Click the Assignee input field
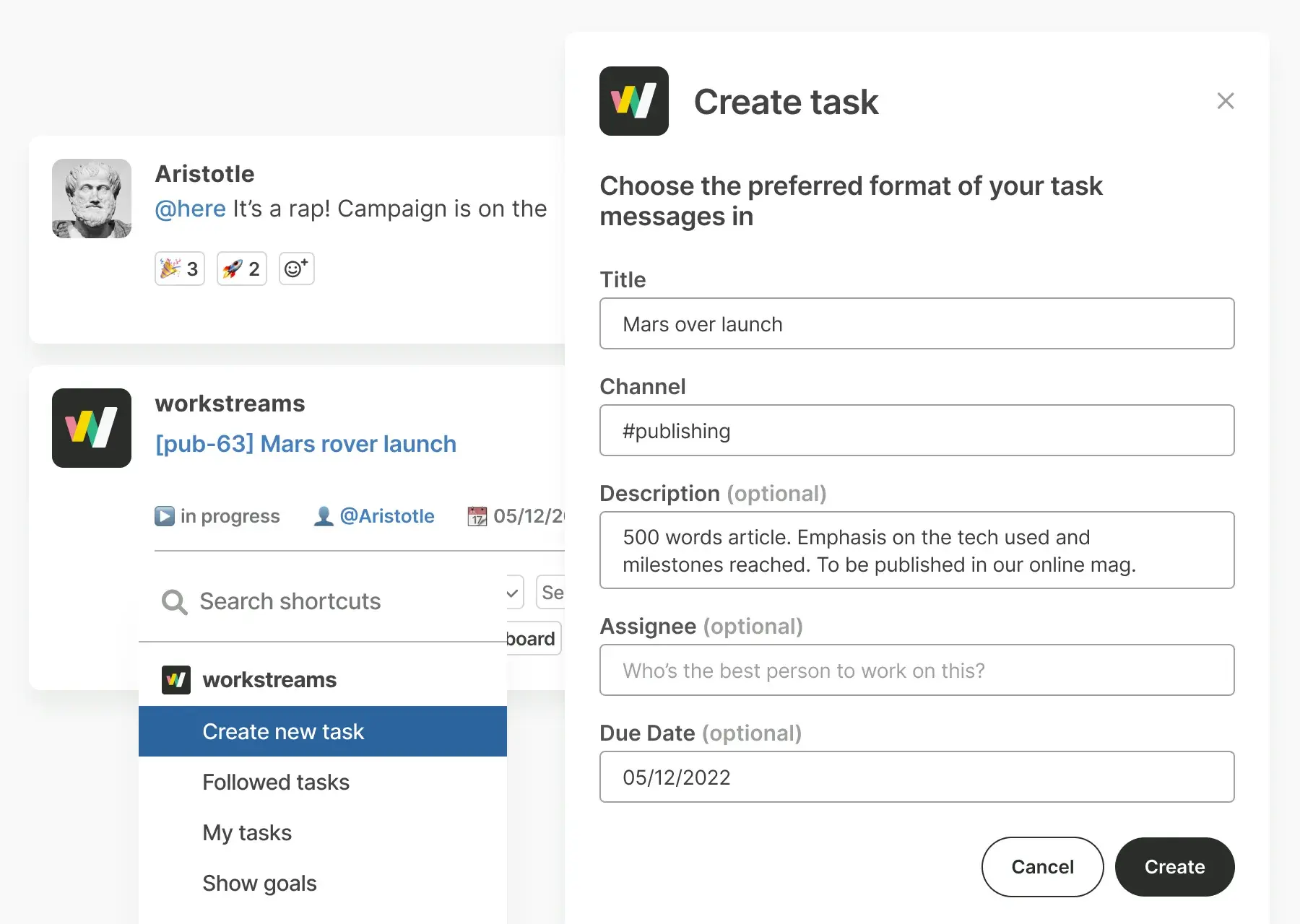Screen dimensions: 1300x924 [916, 670]
